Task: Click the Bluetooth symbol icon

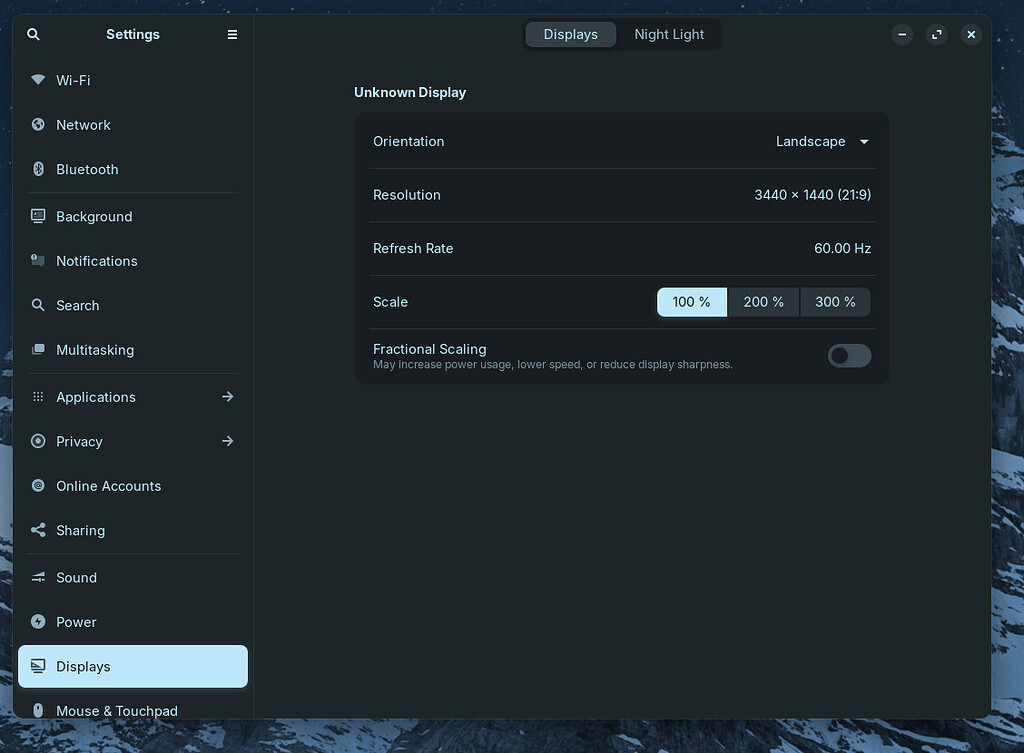Action: coord(38,169)
